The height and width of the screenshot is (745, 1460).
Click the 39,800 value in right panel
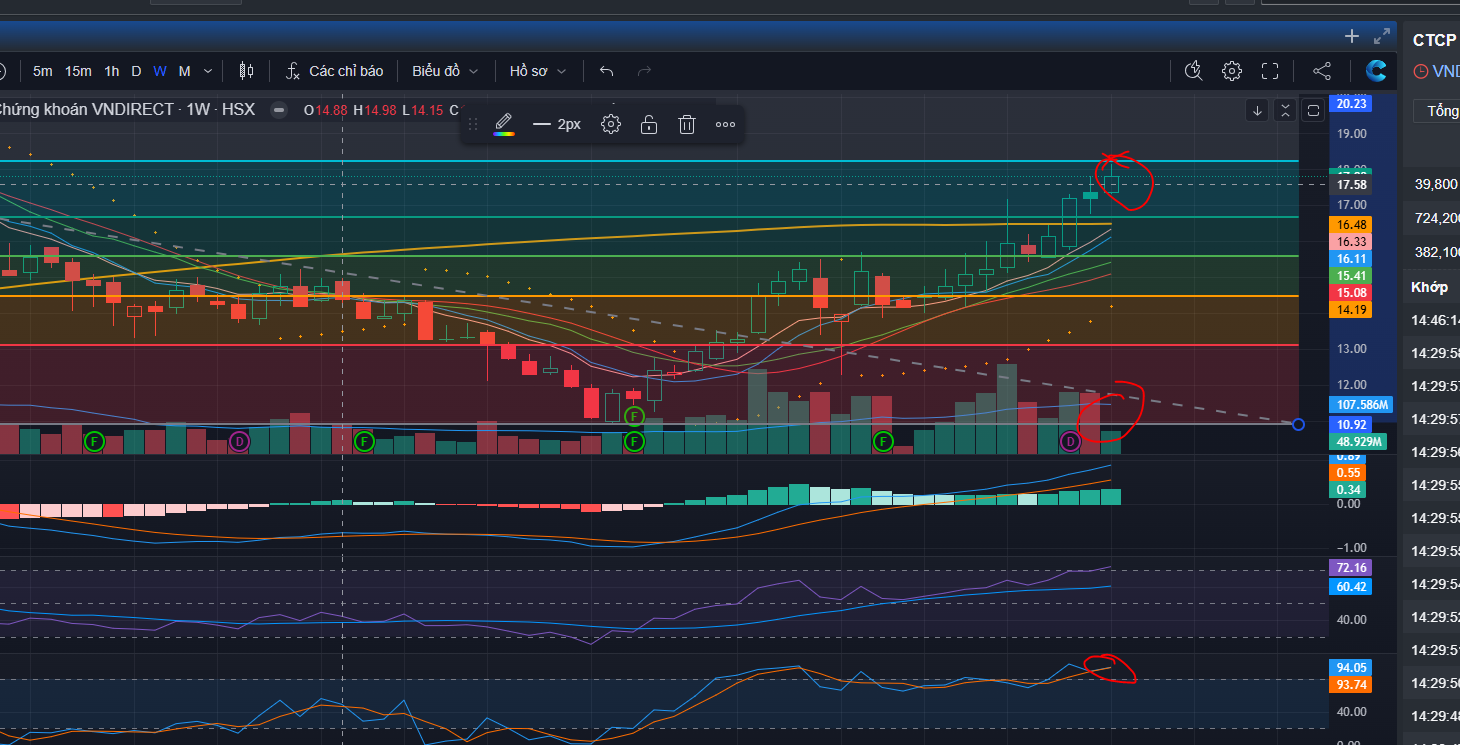coord(1436,184)
